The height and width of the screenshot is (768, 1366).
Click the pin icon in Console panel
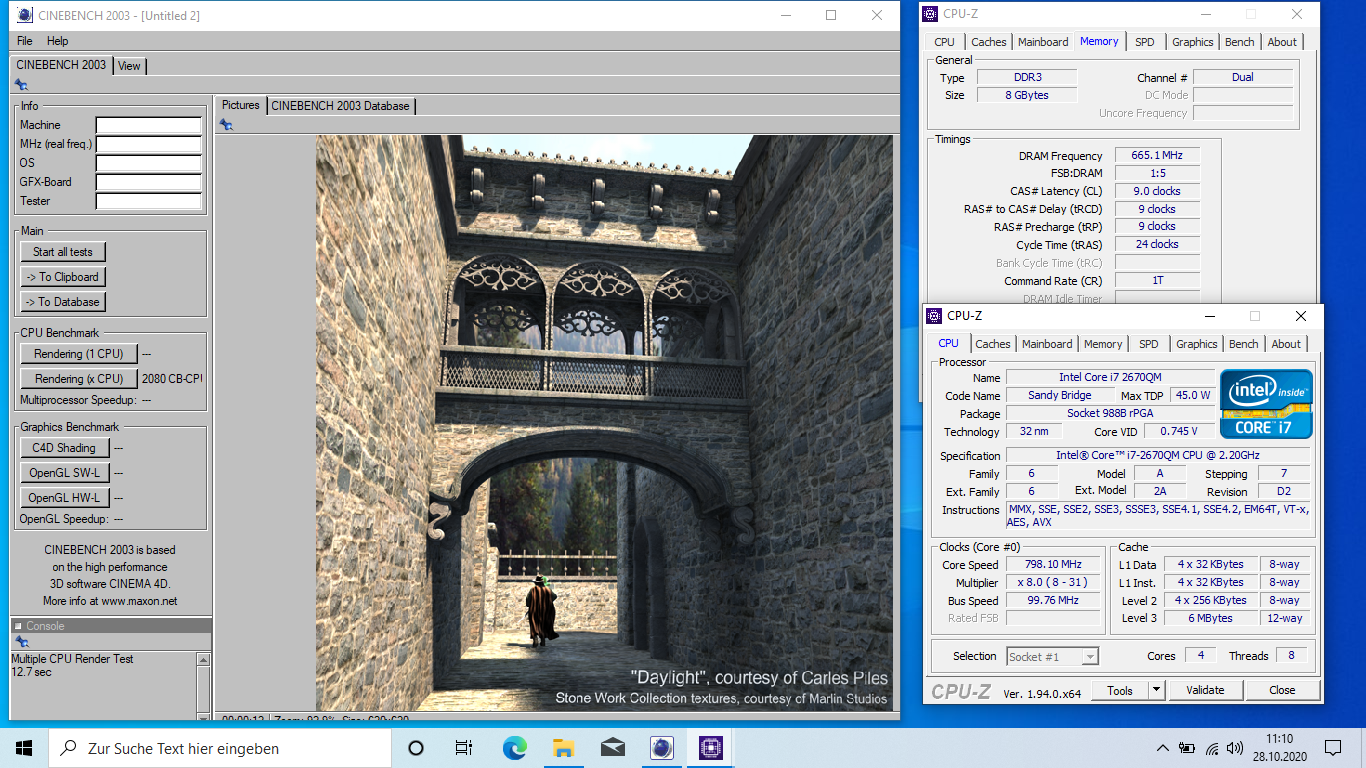pos(21,642)
